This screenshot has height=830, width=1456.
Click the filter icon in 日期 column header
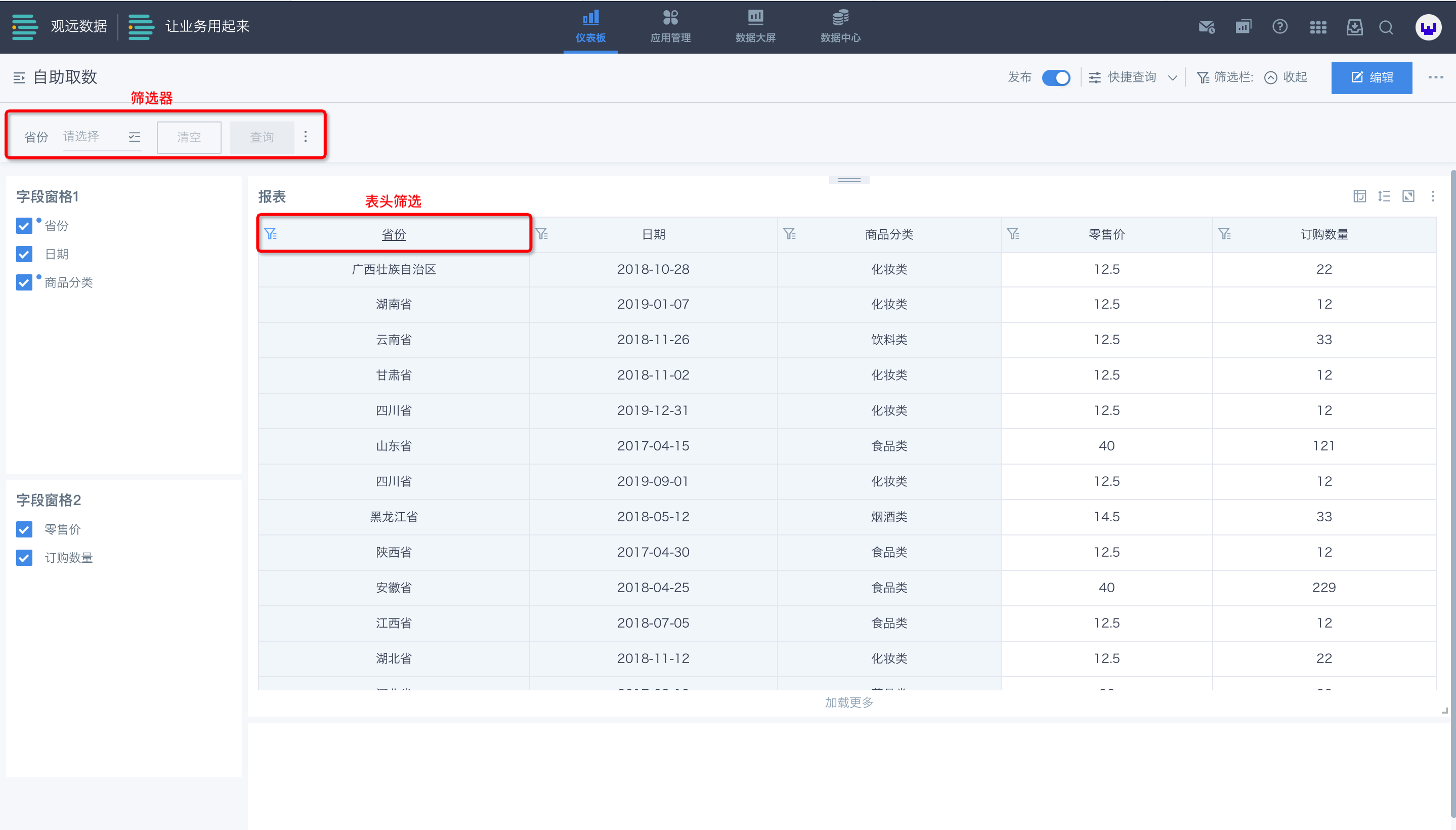click(541, 234)
